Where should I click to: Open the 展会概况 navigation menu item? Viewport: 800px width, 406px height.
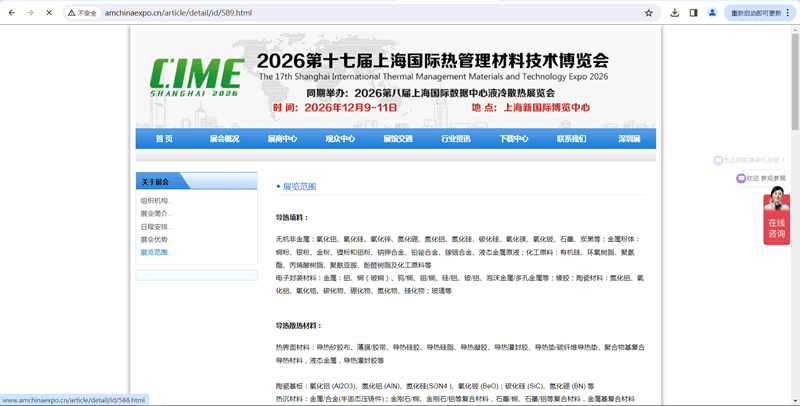[x=224, y=139]
